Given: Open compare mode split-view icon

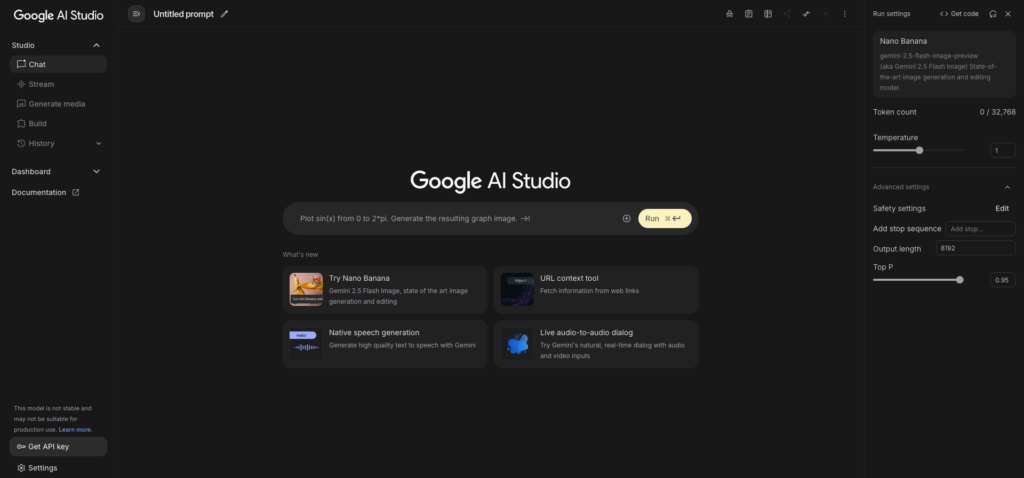Looking at the screenshot, I should coord(768,14).
